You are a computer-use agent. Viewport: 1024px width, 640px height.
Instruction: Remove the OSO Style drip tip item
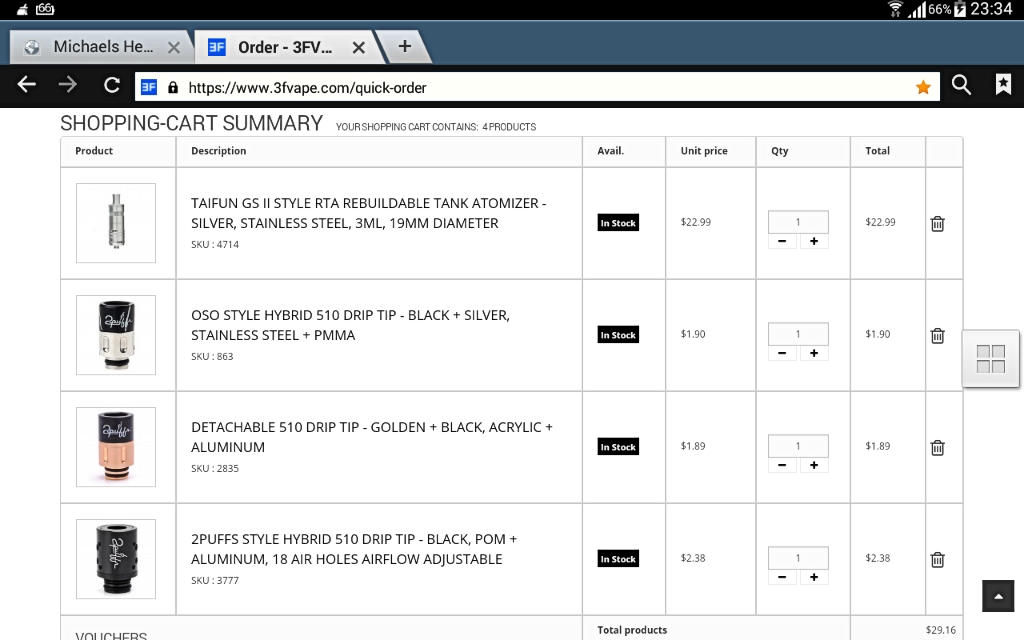937,336
